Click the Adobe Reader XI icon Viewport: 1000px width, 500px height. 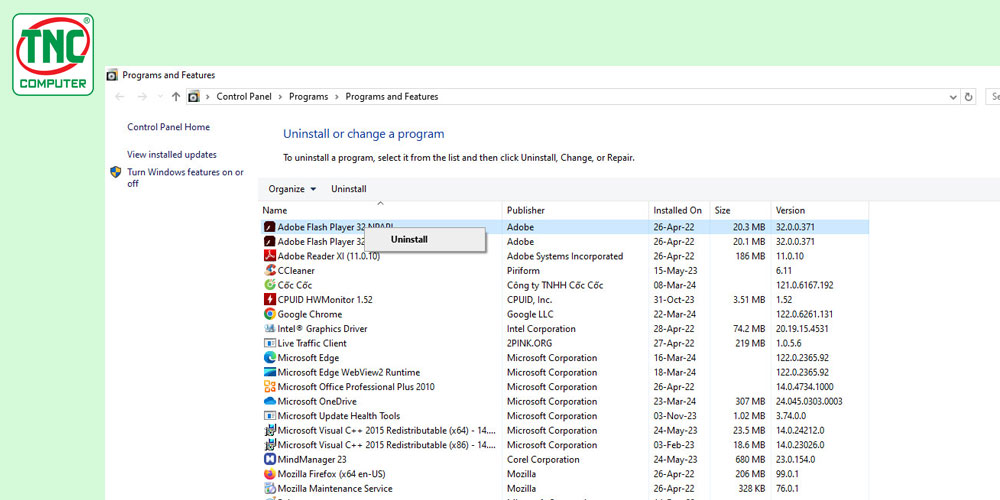click(x=269, y=256)
